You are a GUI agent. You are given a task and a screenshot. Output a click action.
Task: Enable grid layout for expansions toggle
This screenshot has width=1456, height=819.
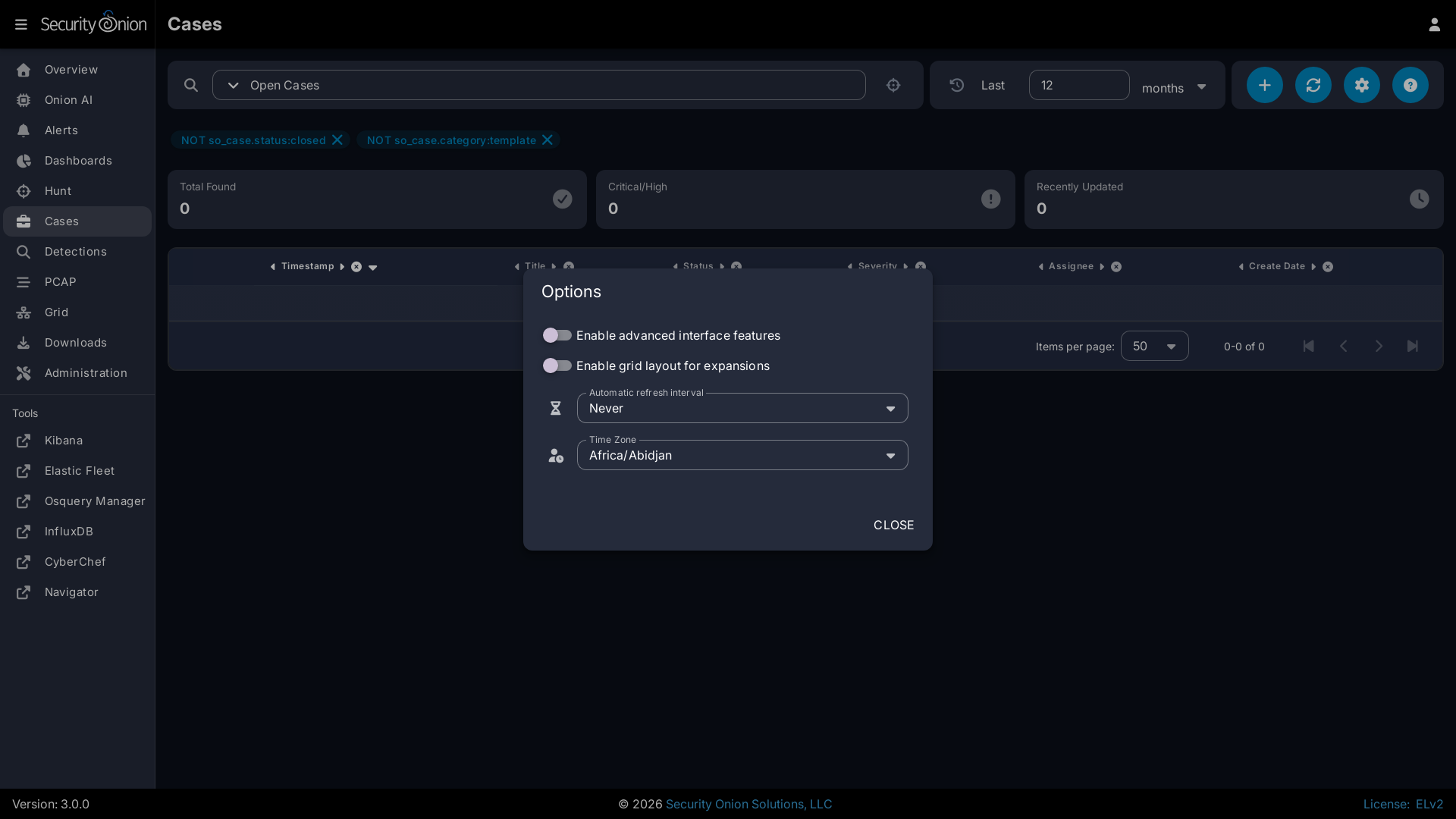[557, 366]
